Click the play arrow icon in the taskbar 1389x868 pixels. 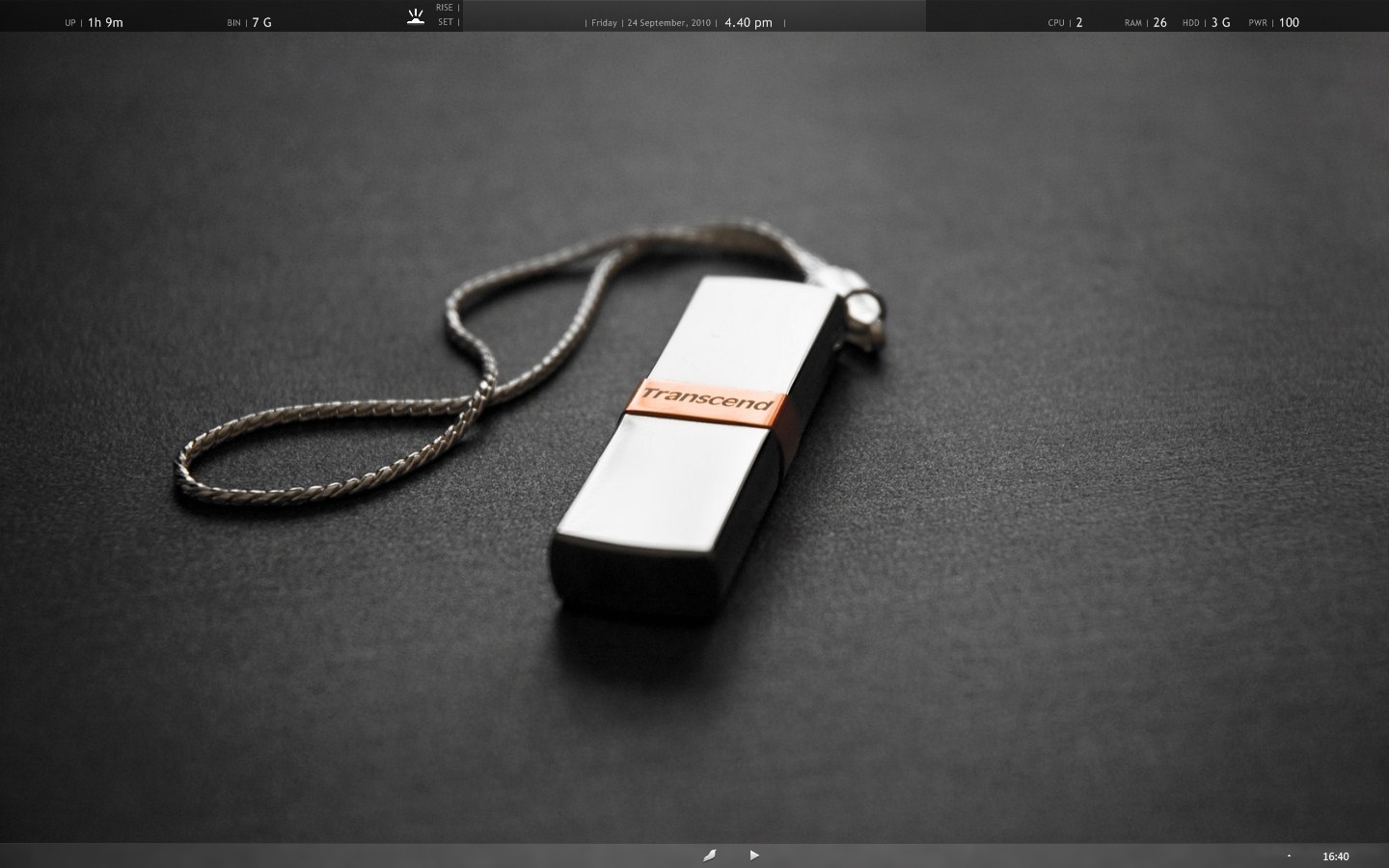point(754,854)
